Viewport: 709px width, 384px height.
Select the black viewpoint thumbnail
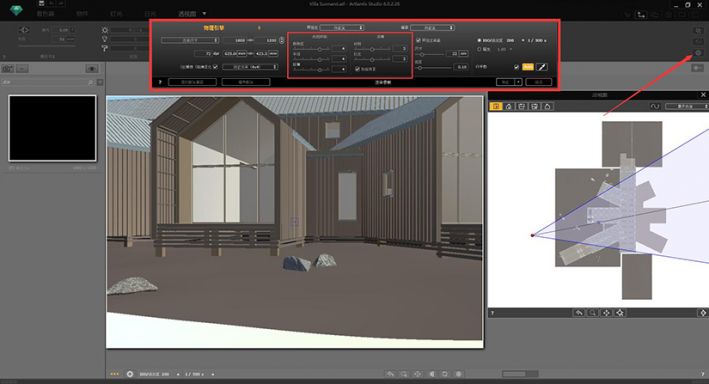coord(52,128)
